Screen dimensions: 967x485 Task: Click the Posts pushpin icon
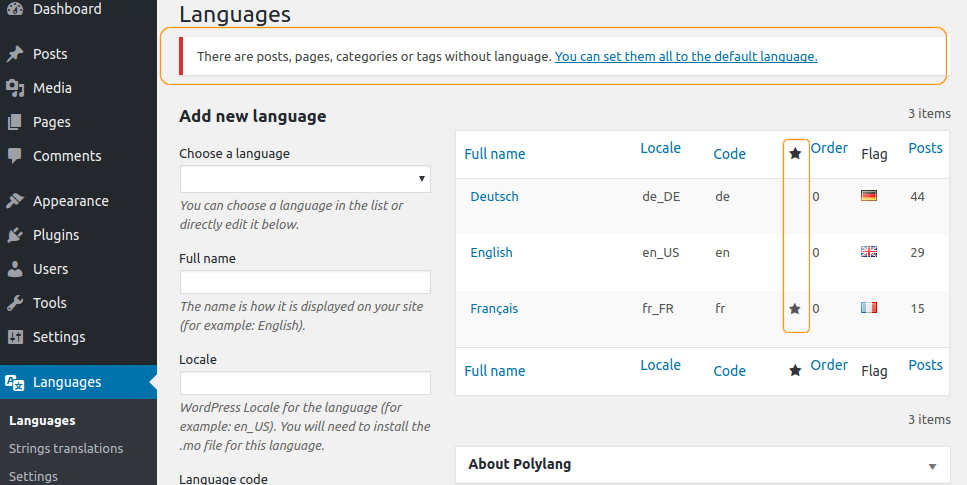tap(15, 54)
